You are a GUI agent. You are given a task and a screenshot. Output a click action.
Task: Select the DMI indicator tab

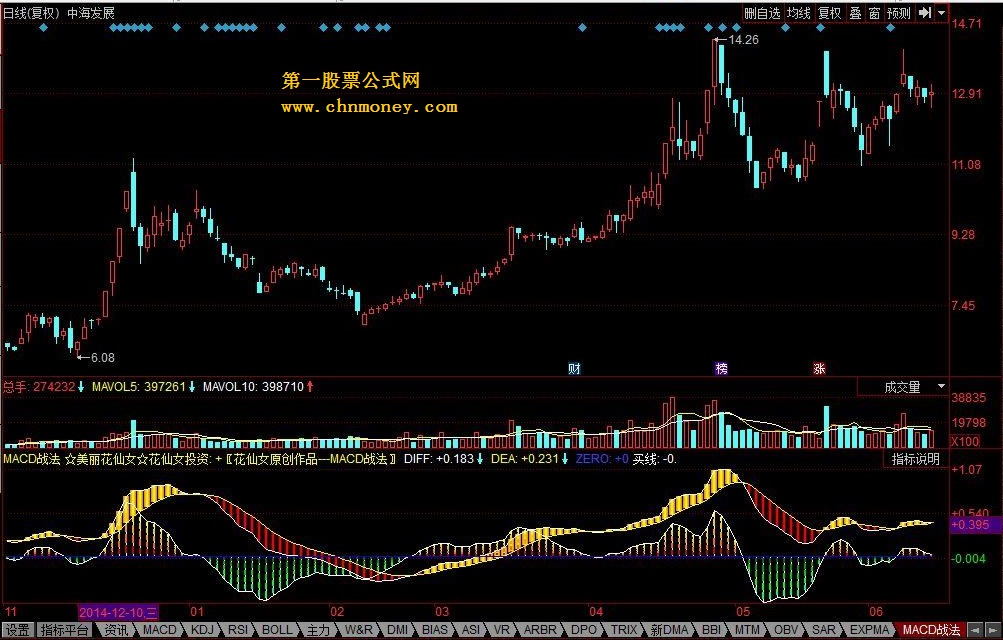tap(397, 630)
